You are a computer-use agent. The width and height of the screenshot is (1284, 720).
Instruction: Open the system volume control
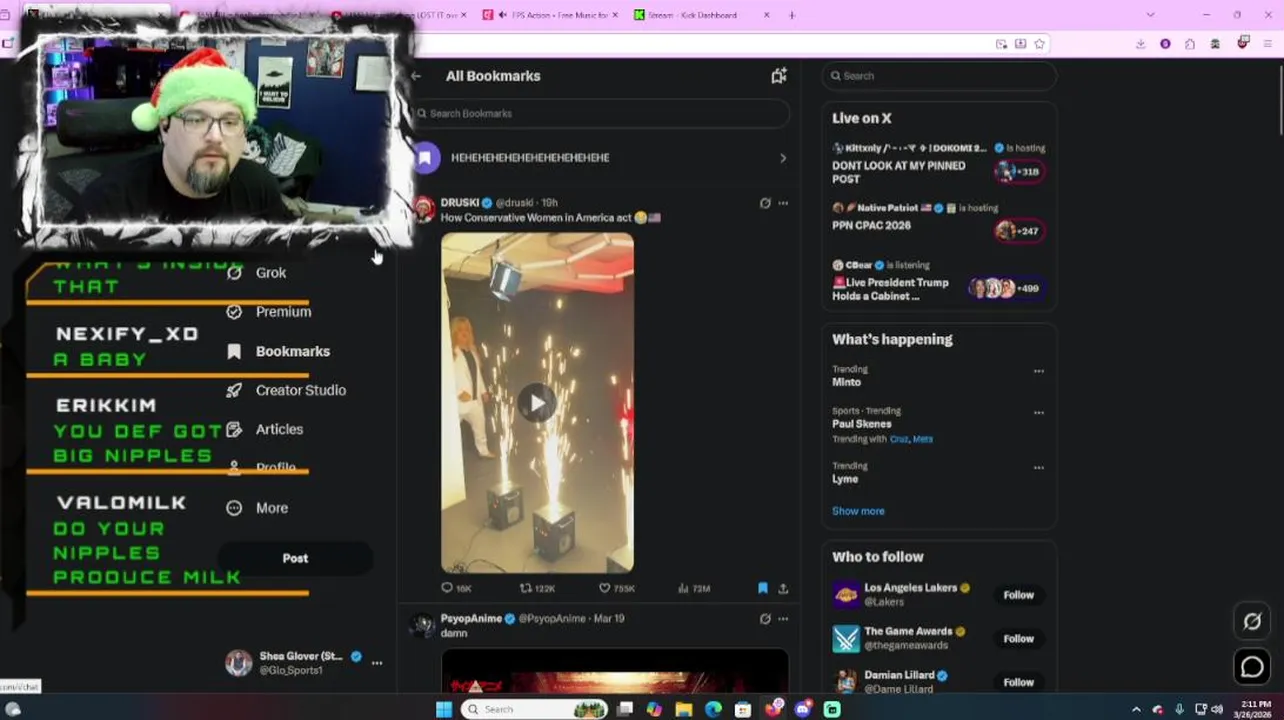pos(1217,709)
